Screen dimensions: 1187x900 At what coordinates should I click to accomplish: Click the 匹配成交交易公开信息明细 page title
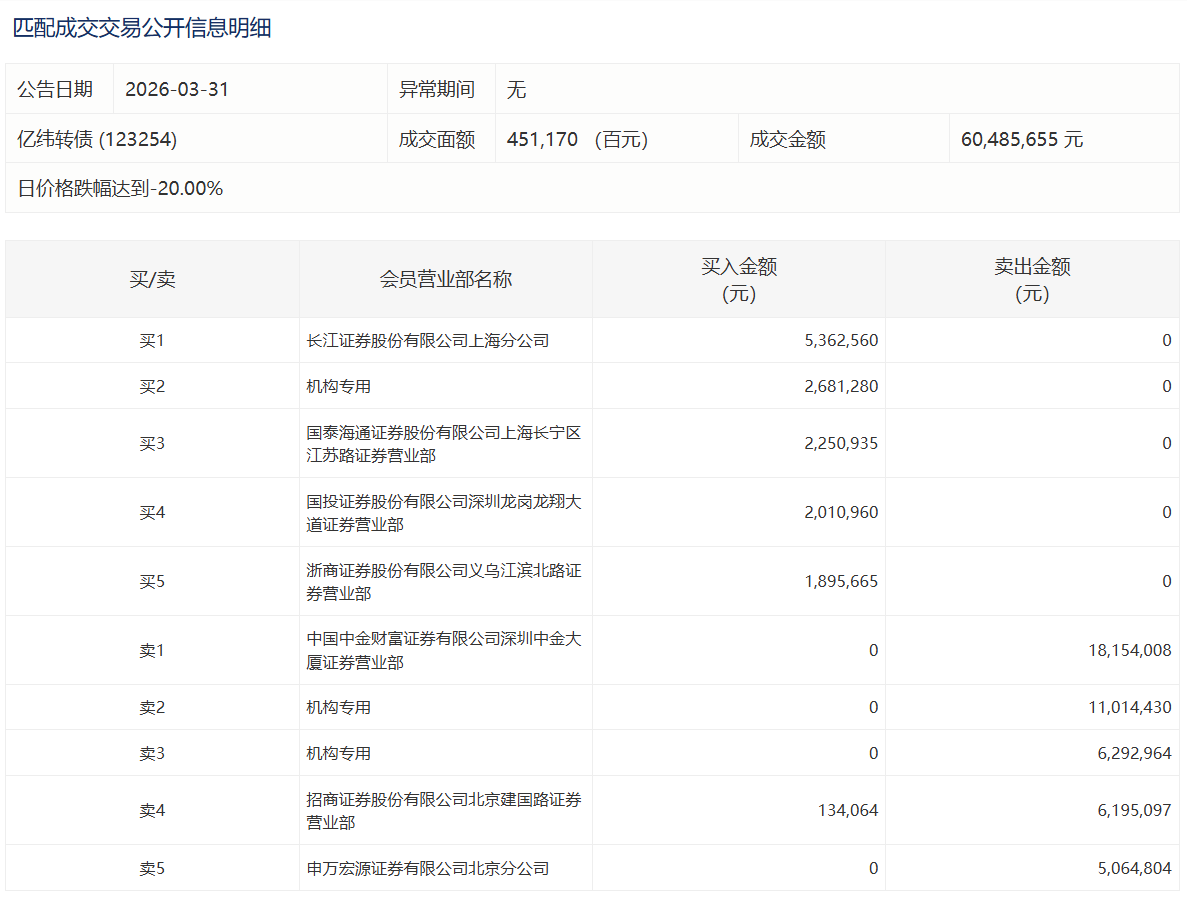tap(142, 28)
